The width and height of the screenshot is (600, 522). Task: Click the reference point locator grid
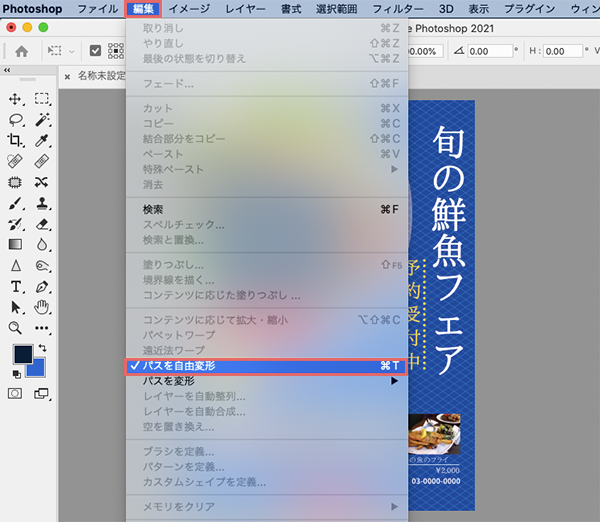tap(116, 51)
